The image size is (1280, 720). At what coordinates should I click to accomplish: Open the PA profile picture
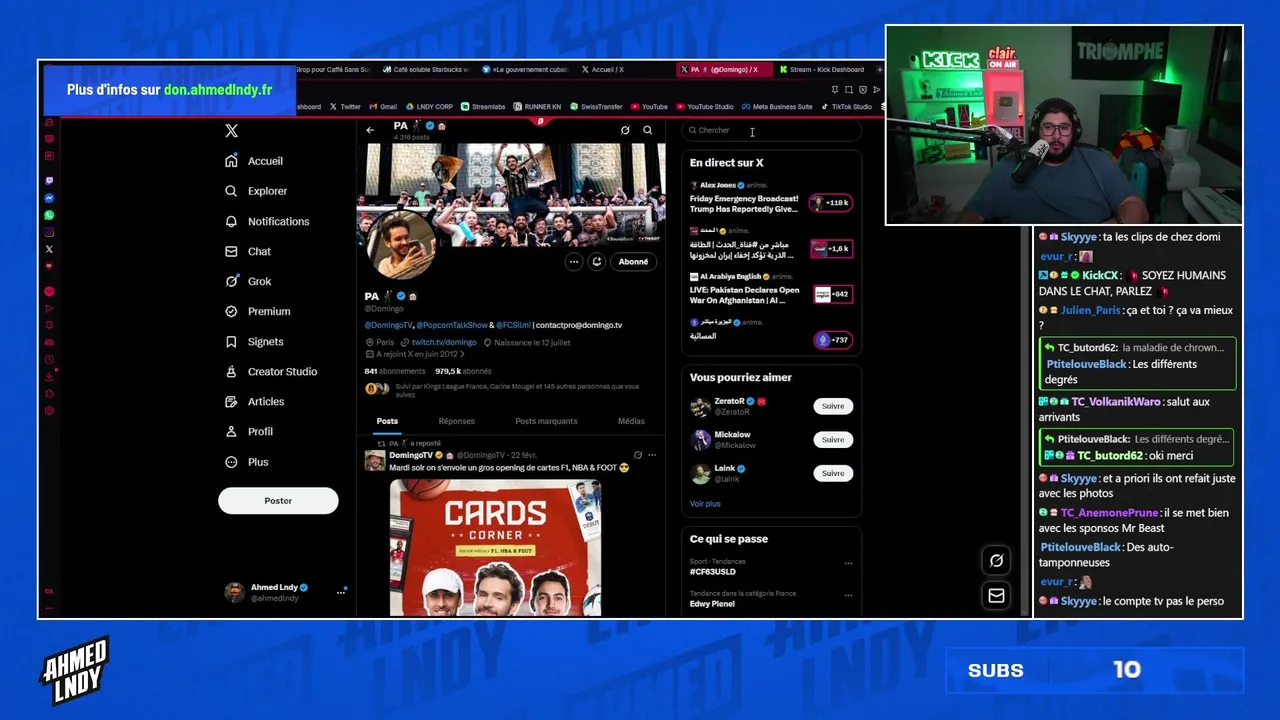pos(402,245)
